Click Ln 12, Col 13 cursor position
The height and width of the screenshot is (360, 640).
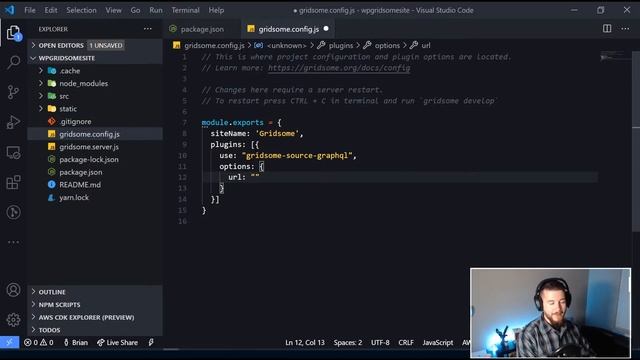tap(305, 342)
